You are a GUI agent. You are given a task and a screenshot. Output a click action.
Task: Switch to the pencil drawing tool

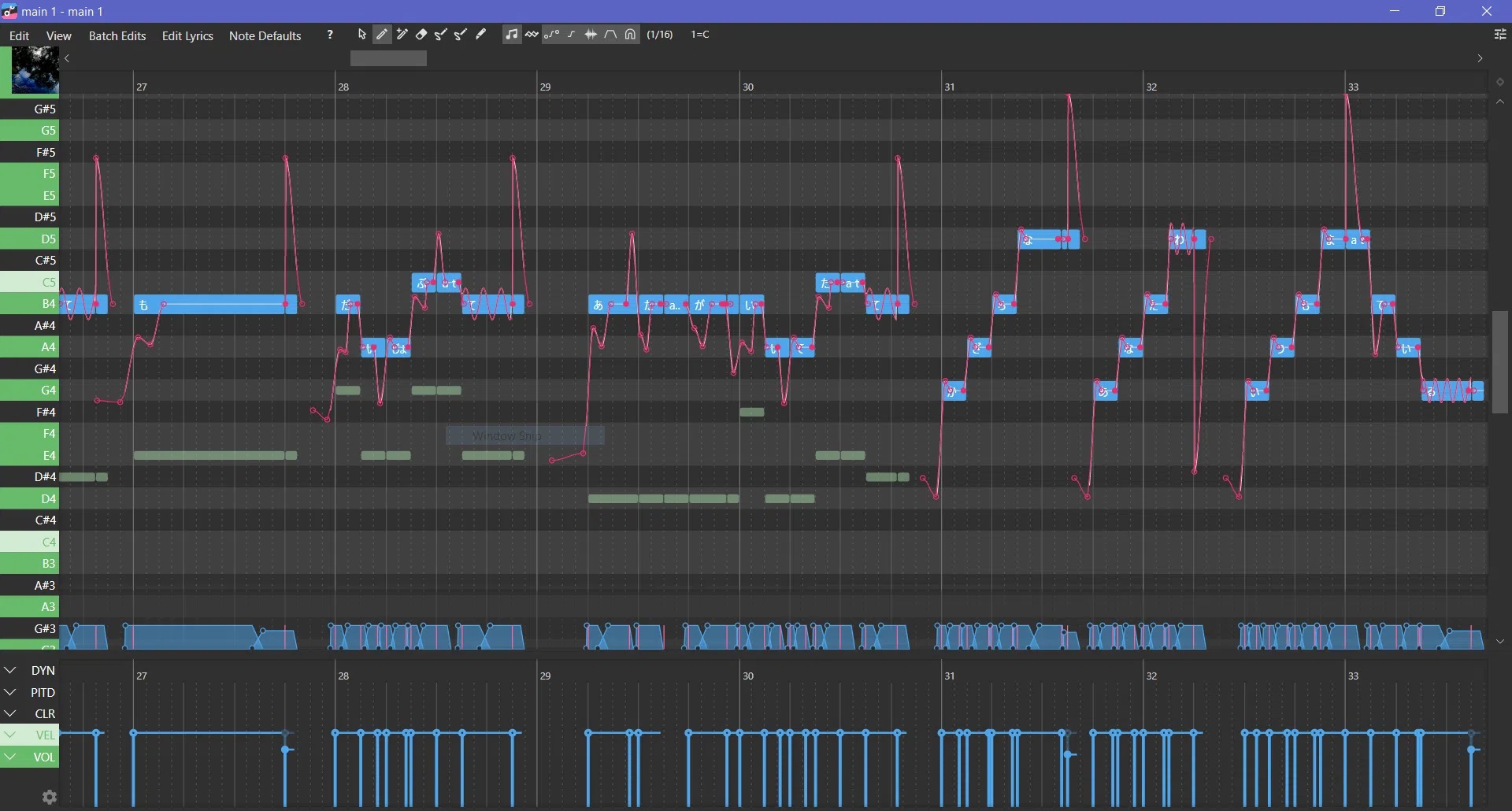click(x=382, y=34)
